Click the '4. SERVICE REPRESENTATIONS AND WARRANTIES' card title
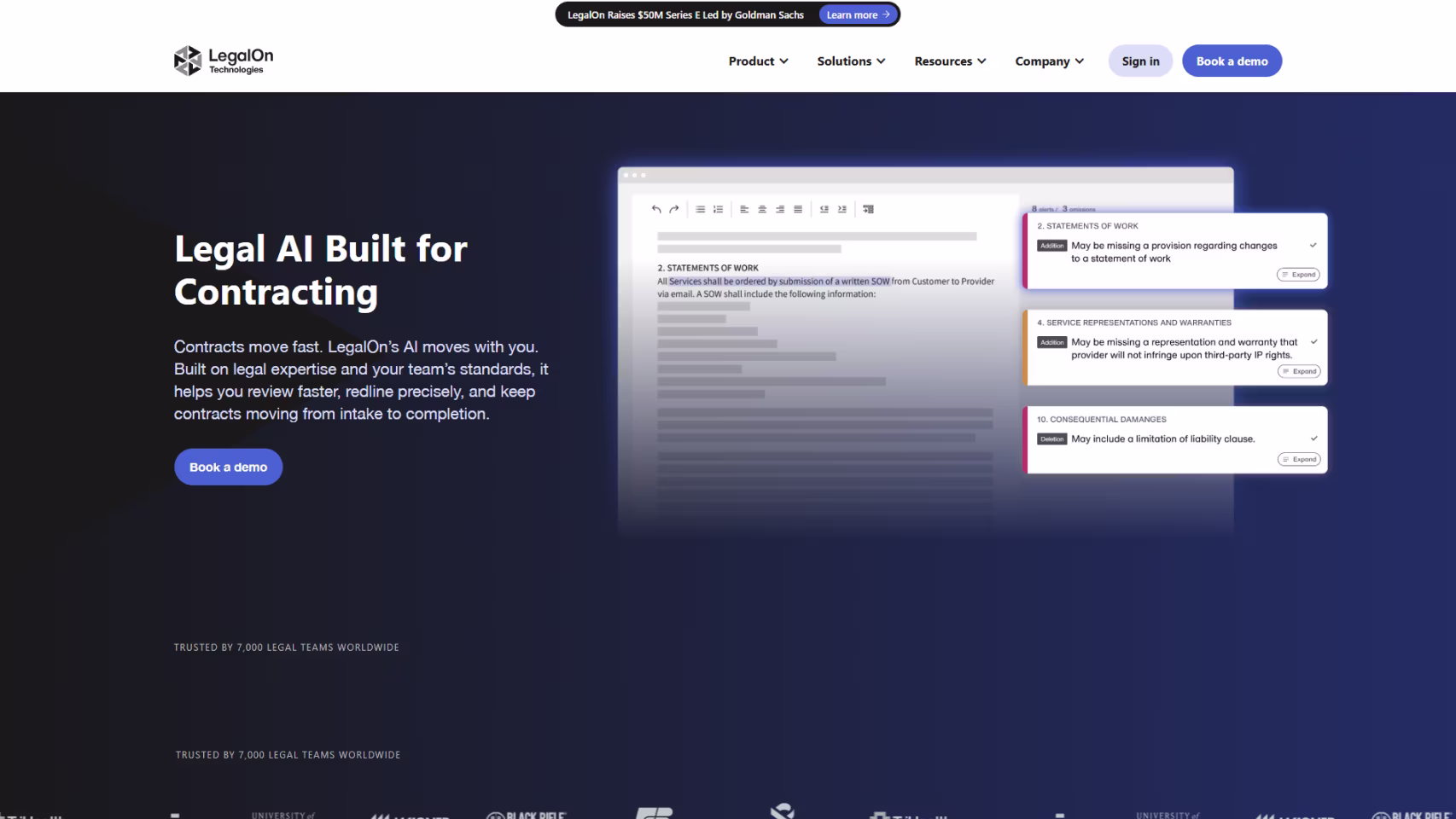 tap(1133, 322)
